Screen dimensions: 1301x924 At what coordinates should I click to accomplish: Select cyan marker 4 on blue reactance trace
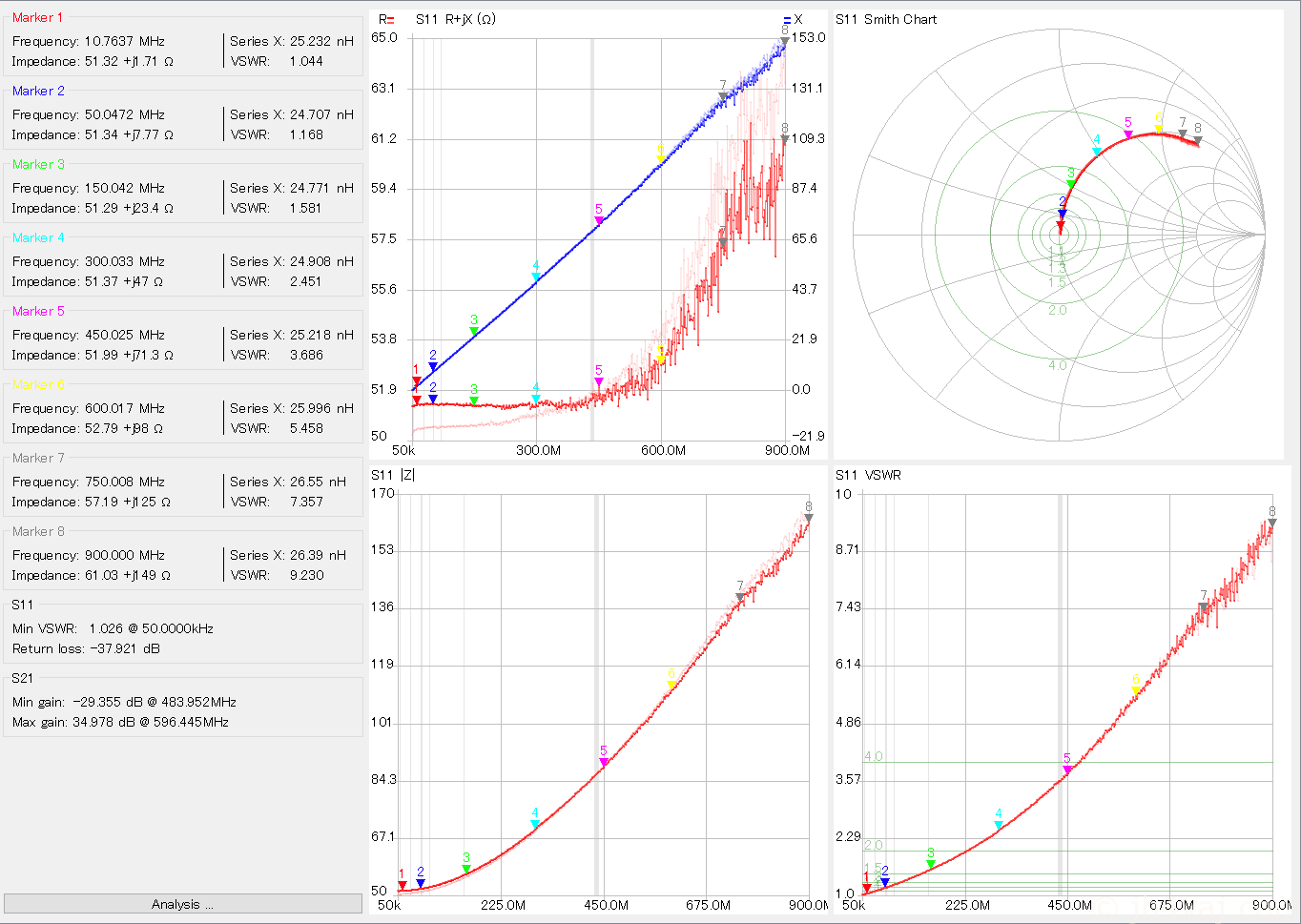coord(536,277)
